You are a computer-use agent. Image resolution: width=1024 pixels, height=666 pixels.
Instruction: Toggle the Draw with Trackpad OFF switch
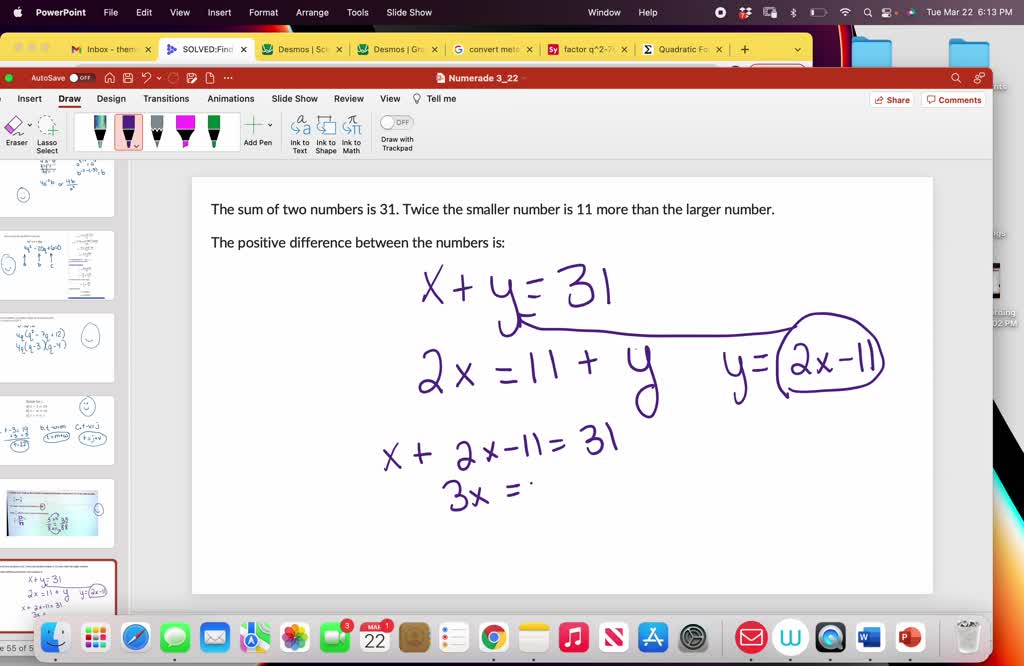pos(396,122)
